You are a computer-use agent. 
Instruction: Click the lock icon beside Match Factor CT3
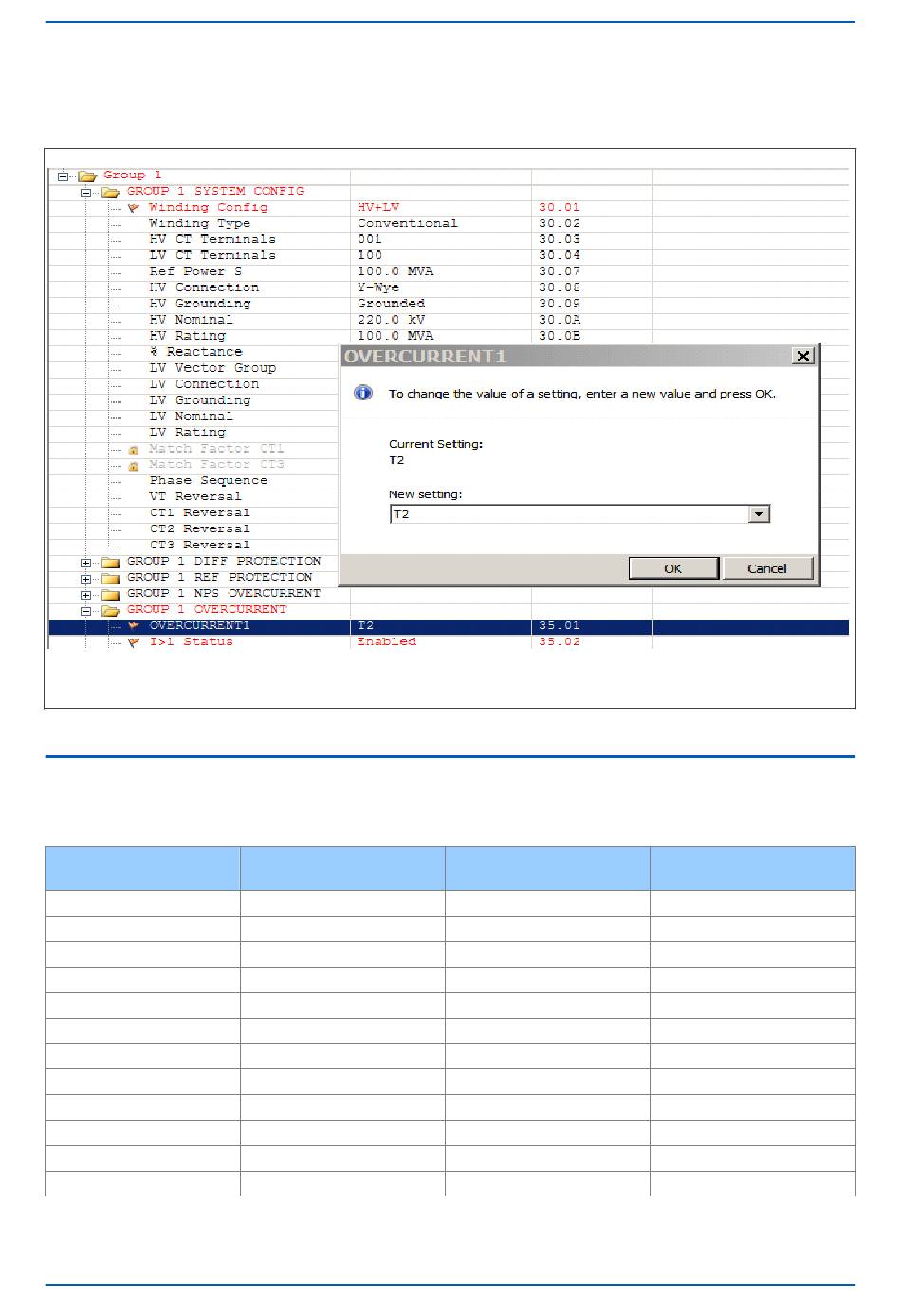[x=134, y=466]
